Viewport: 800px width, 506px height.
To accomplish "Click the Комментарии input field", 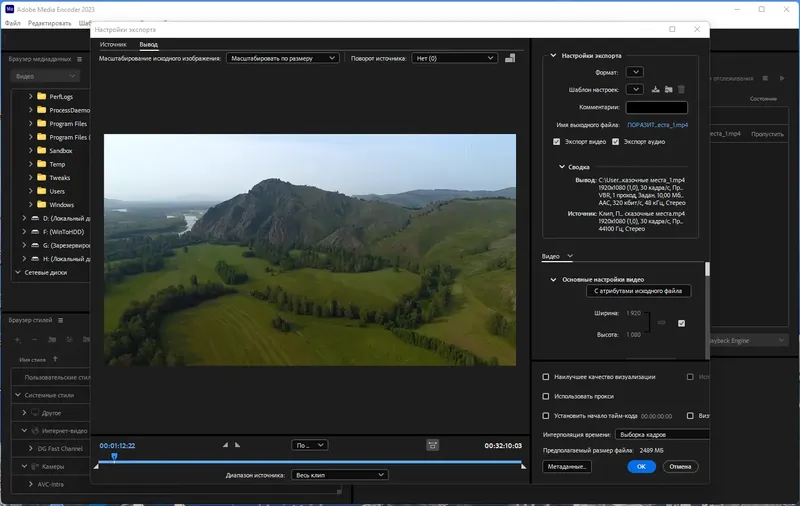I will 657,107.
